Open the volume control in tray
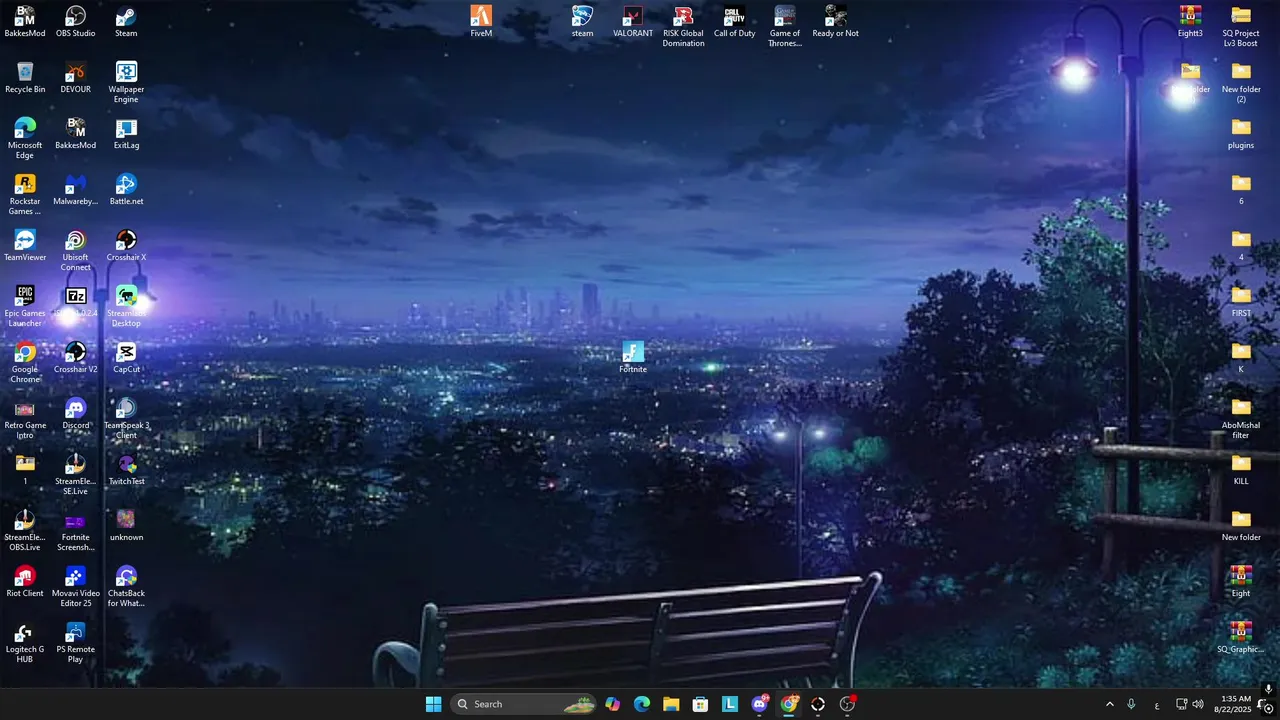This screenshot has width=1280, height=720. click(x=1198, y=704)
